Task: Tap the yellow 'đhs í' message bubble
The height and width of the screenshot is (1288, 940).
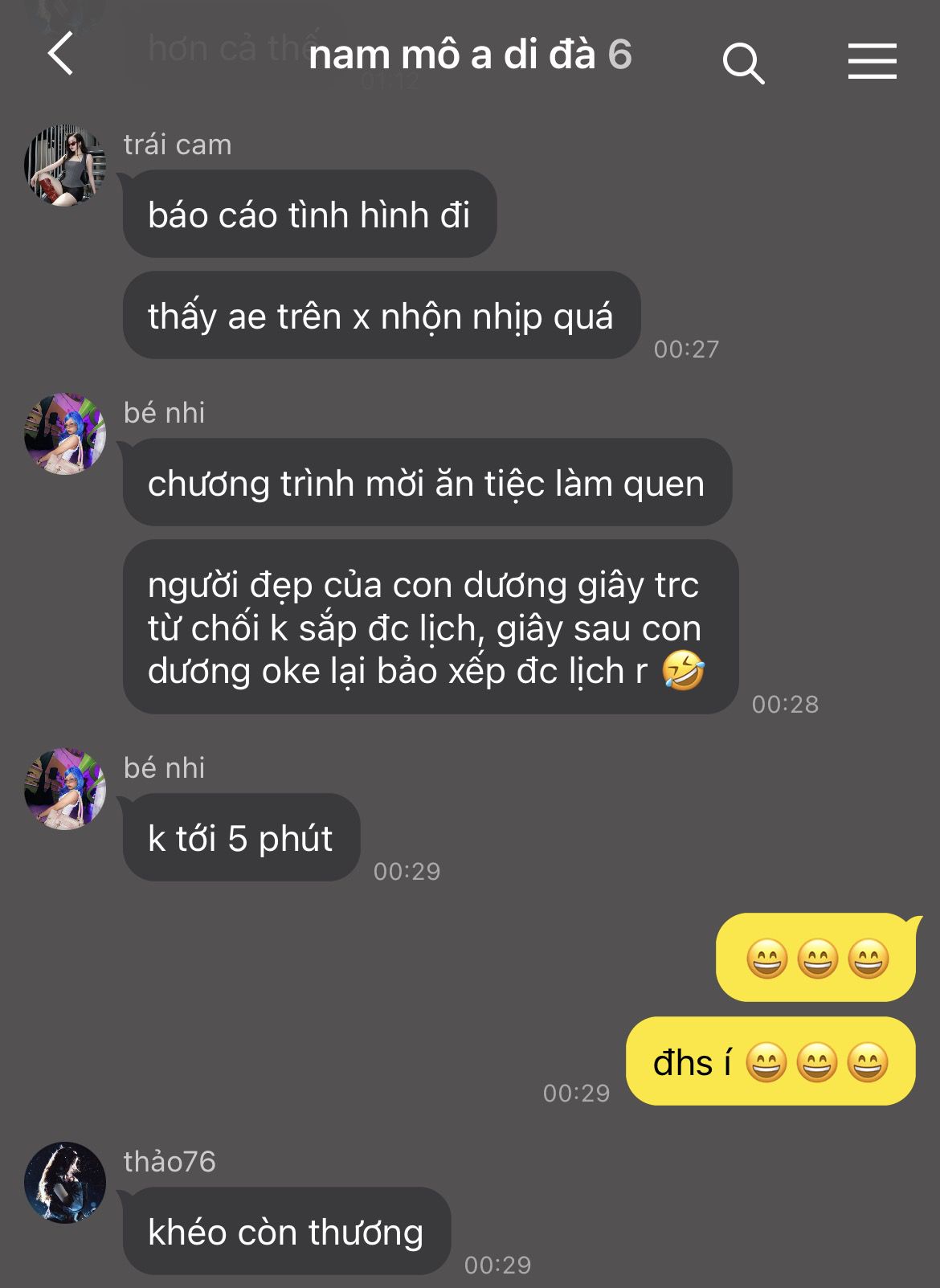Action: (770, 1061)
